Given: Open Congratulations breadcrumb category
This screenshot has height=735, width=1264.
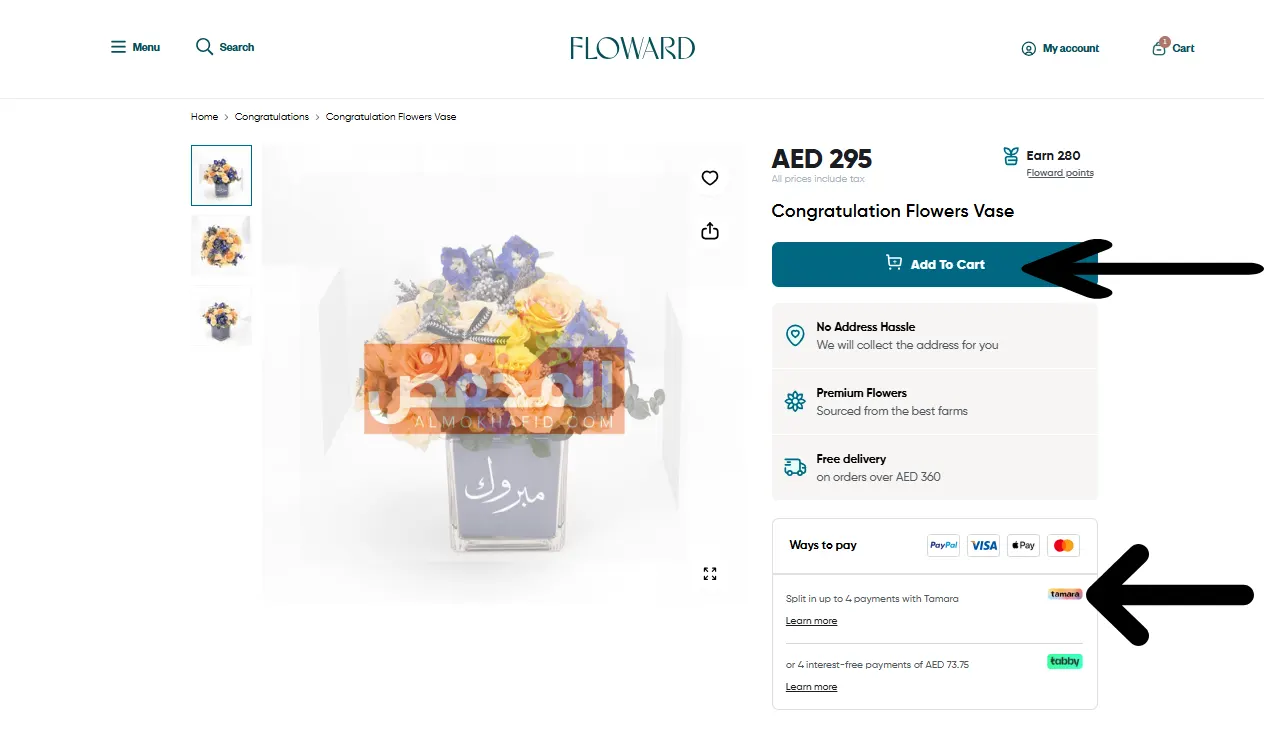Looking at the screenshot, I should point(272,117).
